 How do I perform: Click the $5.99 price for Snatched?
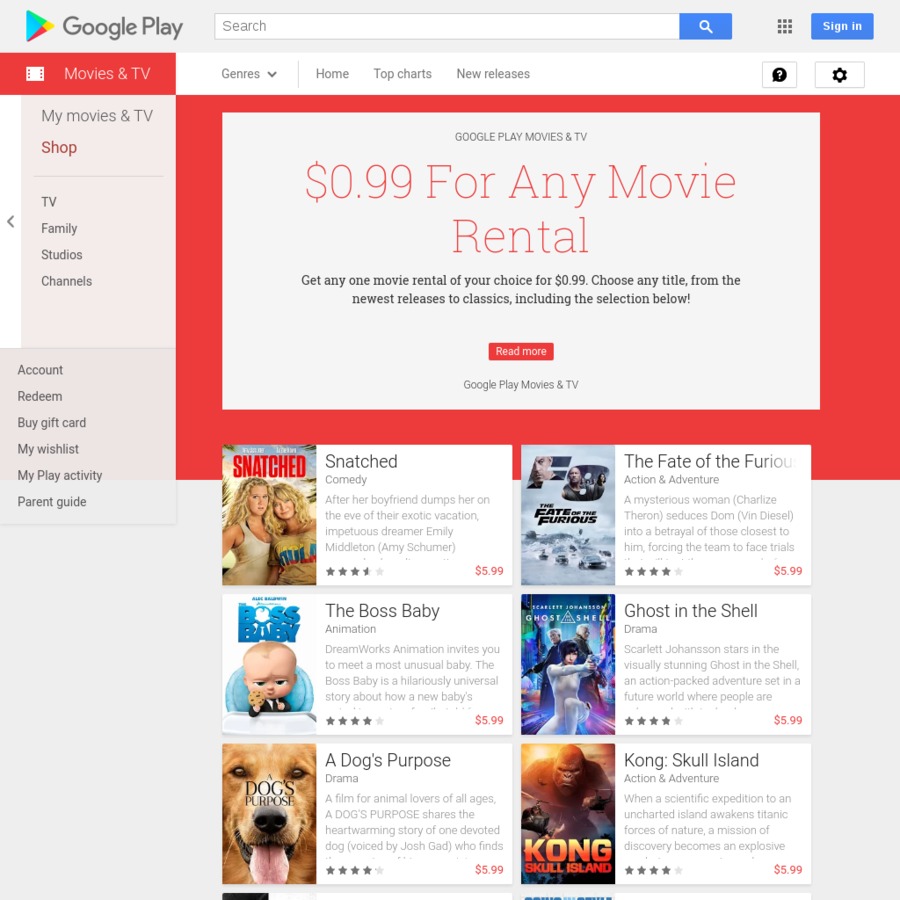point(489,571)
